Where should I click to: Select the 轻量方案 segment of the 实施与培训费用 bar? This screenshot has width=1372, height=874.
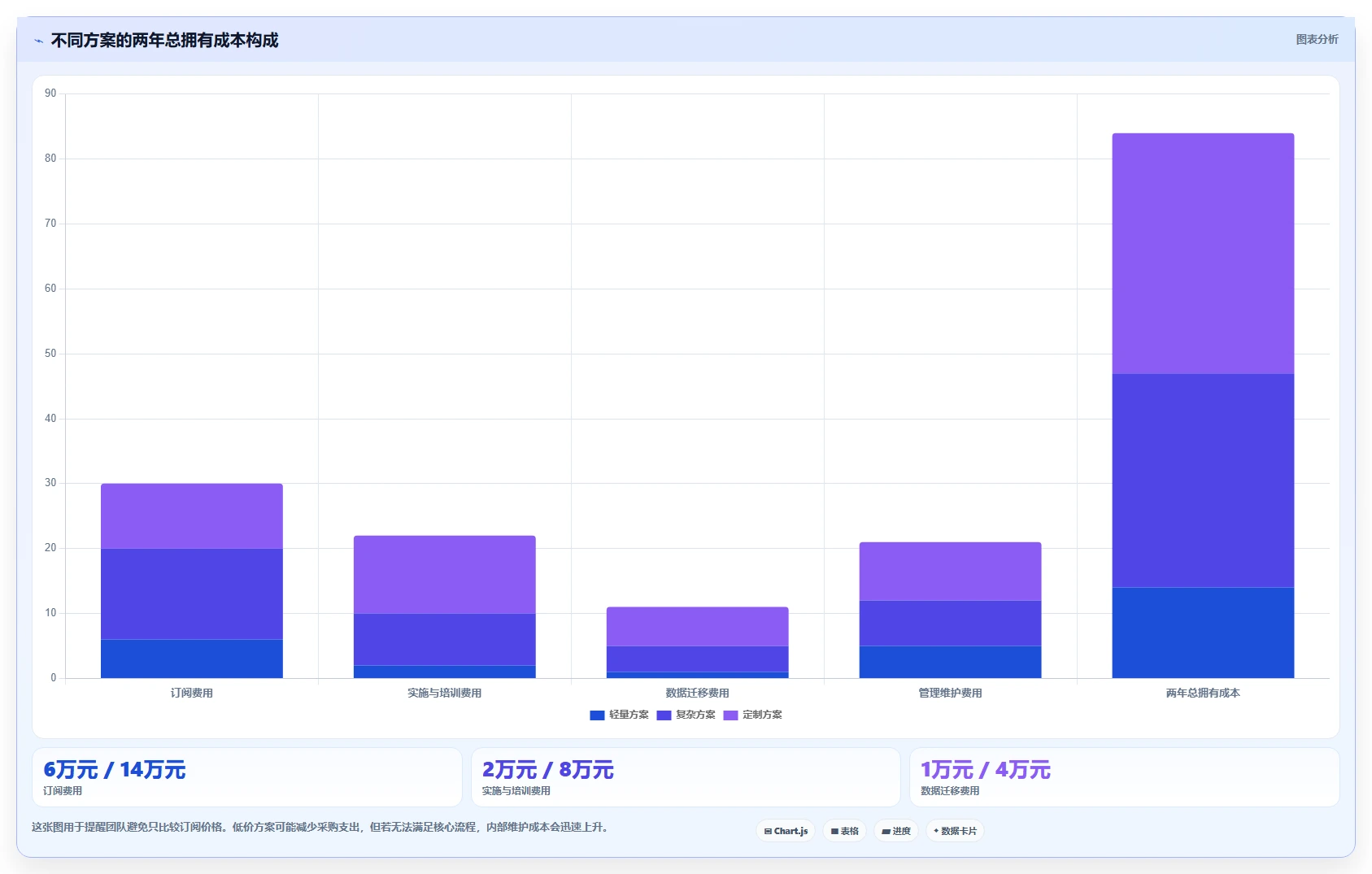(445, 672)
